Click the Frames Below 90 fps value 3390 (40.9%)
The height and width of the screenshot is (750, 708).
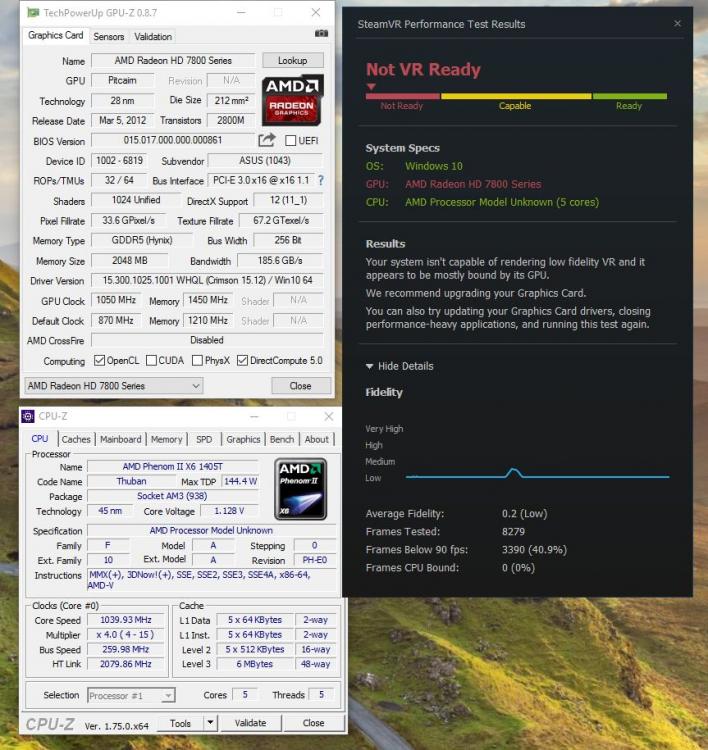click(x=534, y=550)
